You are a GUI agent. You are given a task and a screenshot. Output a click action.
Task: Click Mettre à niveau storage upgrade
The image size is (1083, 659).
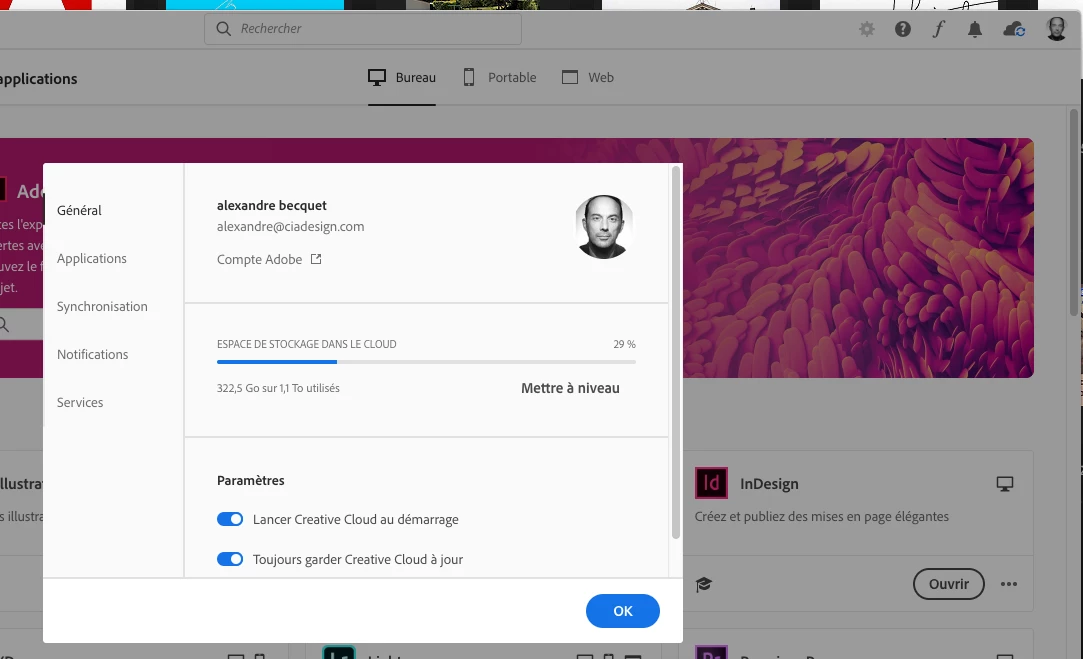tap(571, 388)
